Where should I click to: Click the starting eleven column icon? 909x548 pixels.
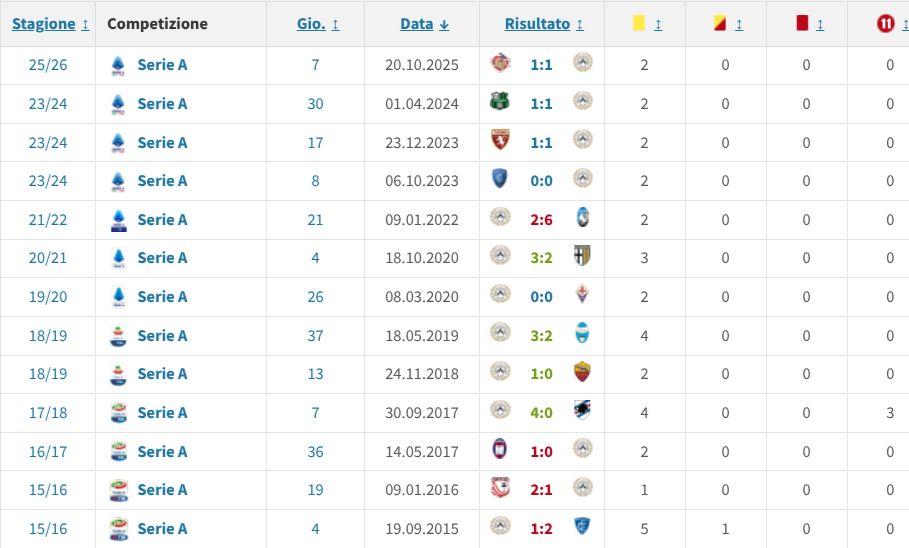pos(884,24)
